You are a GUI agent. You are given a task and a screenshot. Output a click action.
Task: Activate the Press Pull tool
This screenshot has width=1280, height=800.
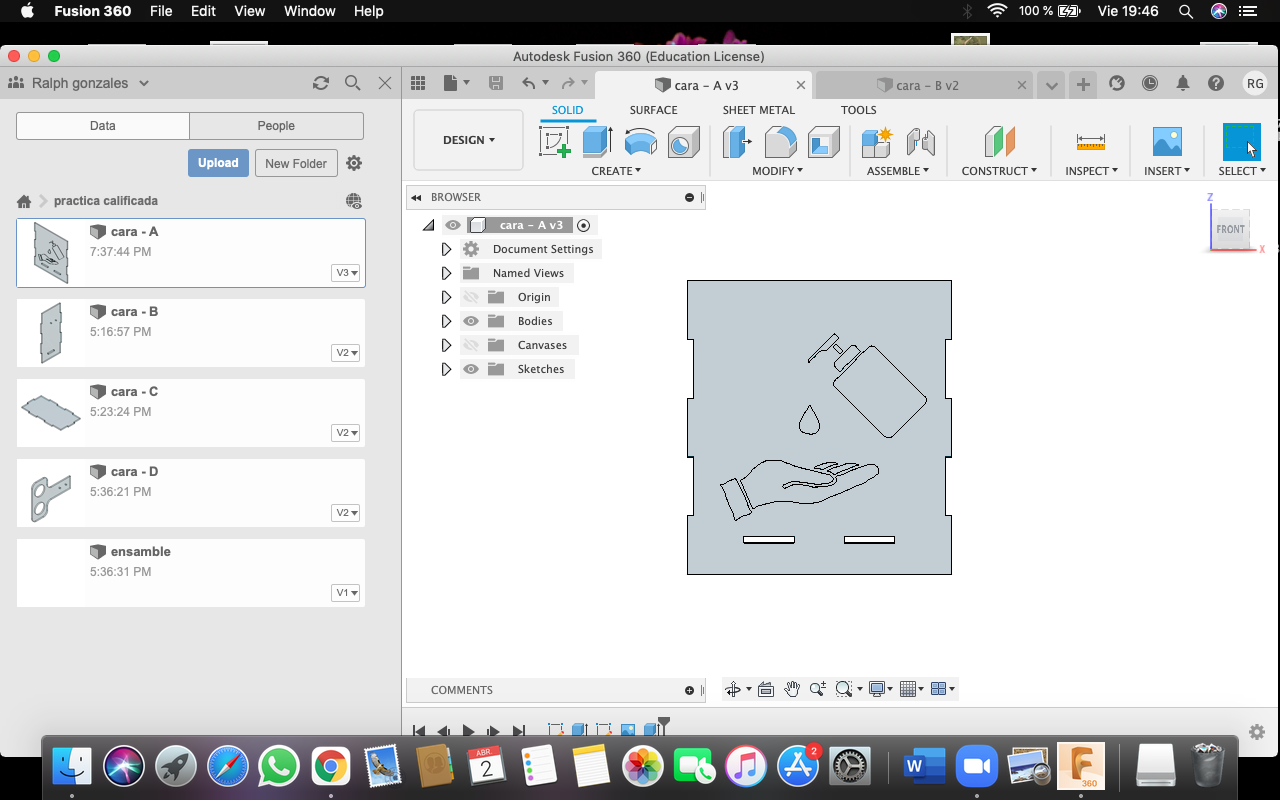tap(736, 142)
